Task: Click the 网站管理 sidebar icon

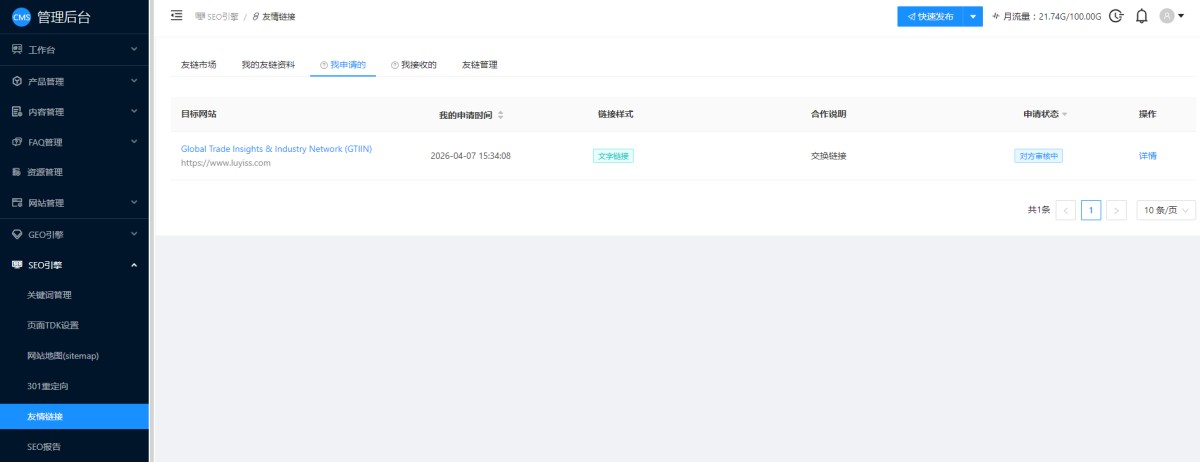Action: click(17, 202)
